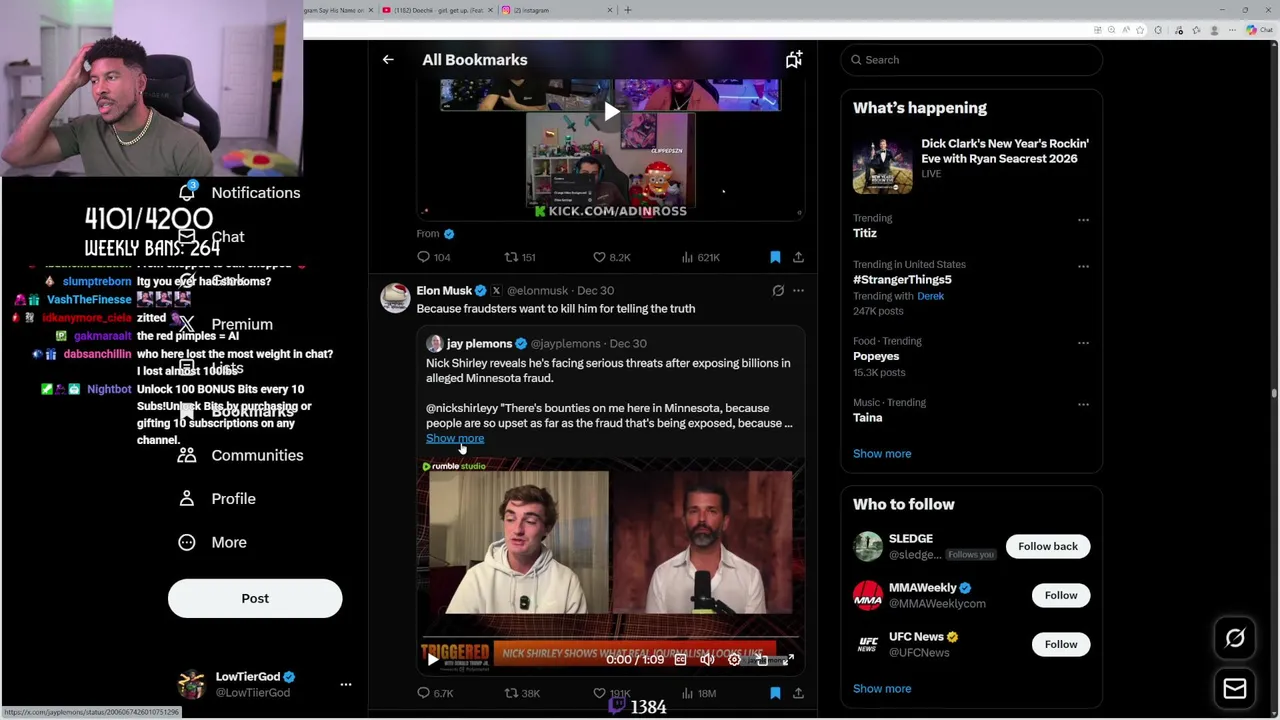Follow UFC News

[x=1061, y=644]
